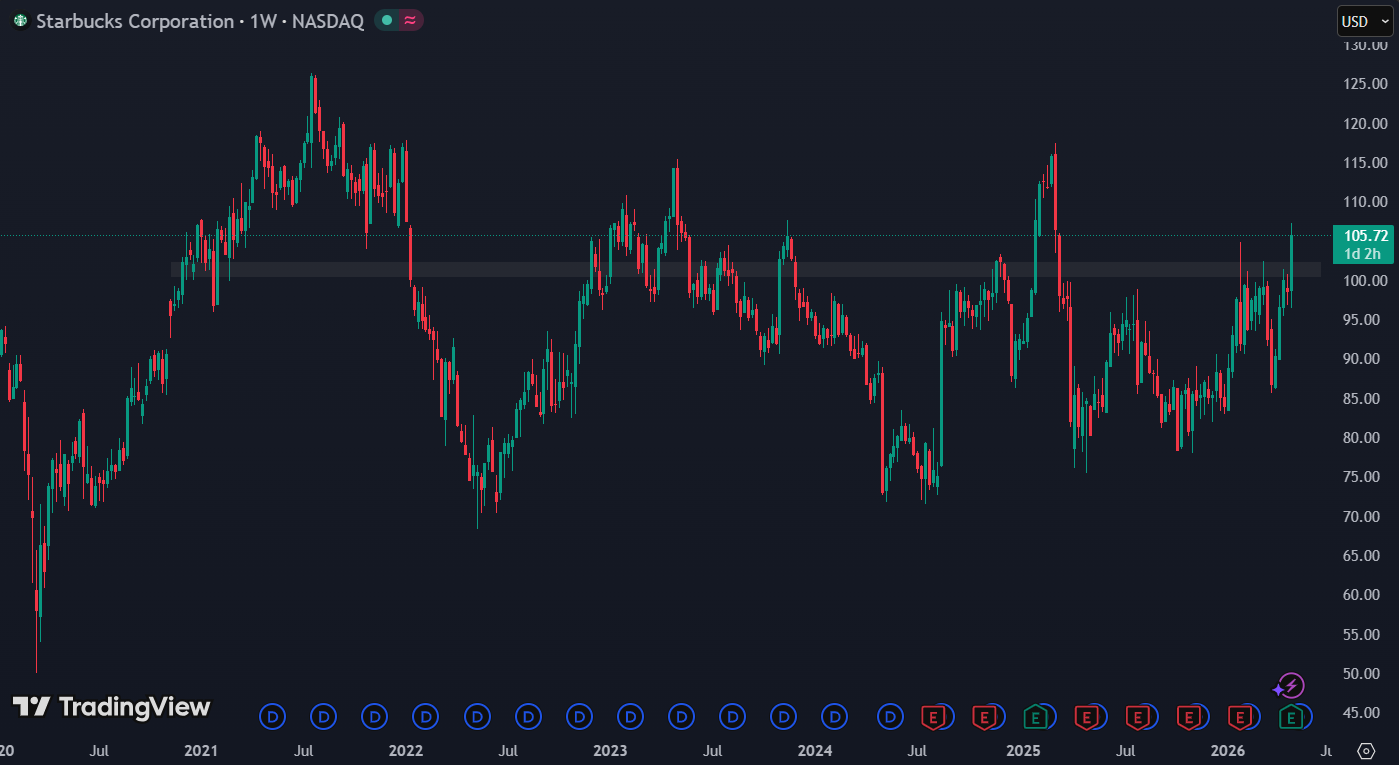
Task: Click the 120.00 price axis label
Action: [x=1366, y=123]
